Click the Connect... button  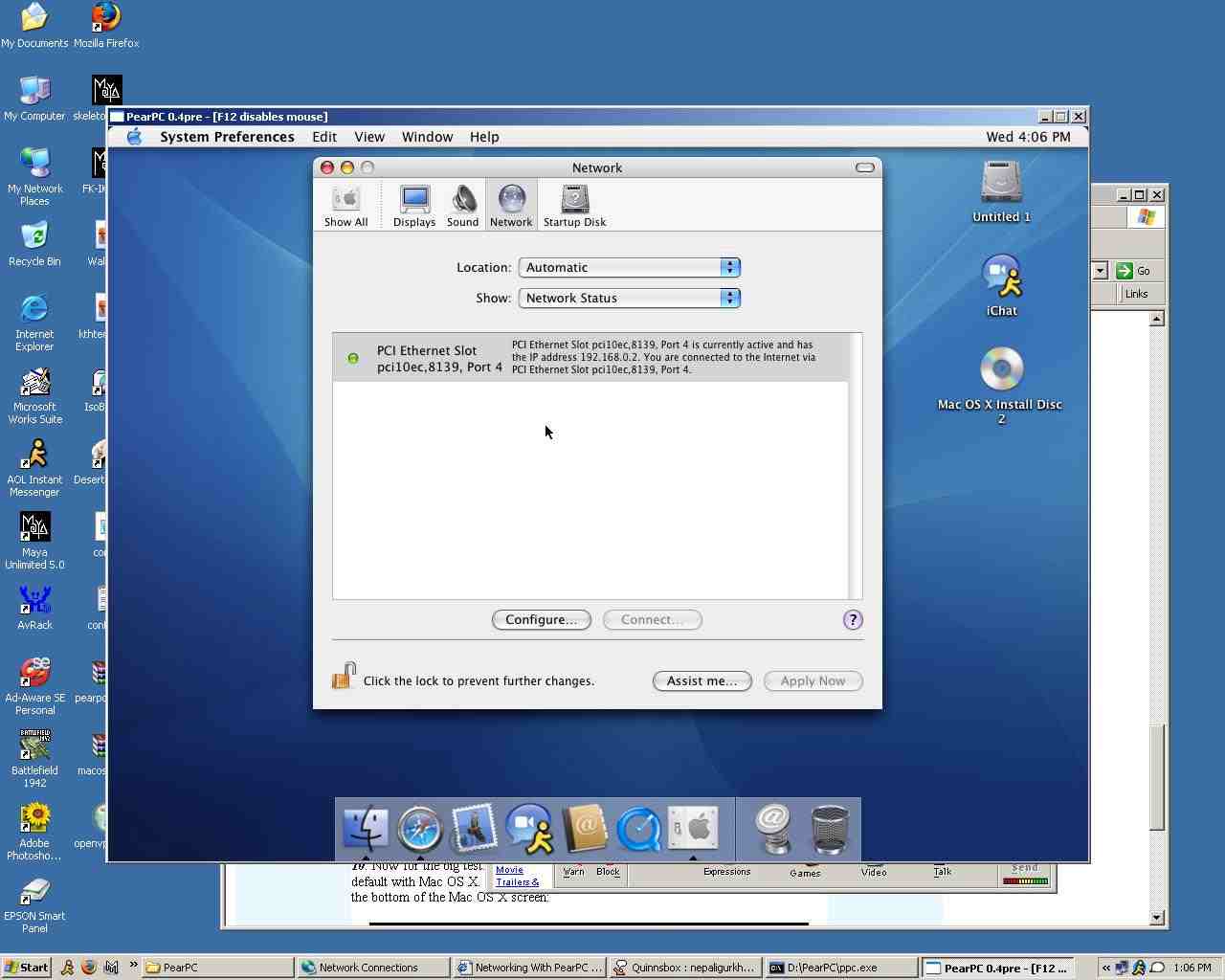pyautogui.click(x=653, y=620)
